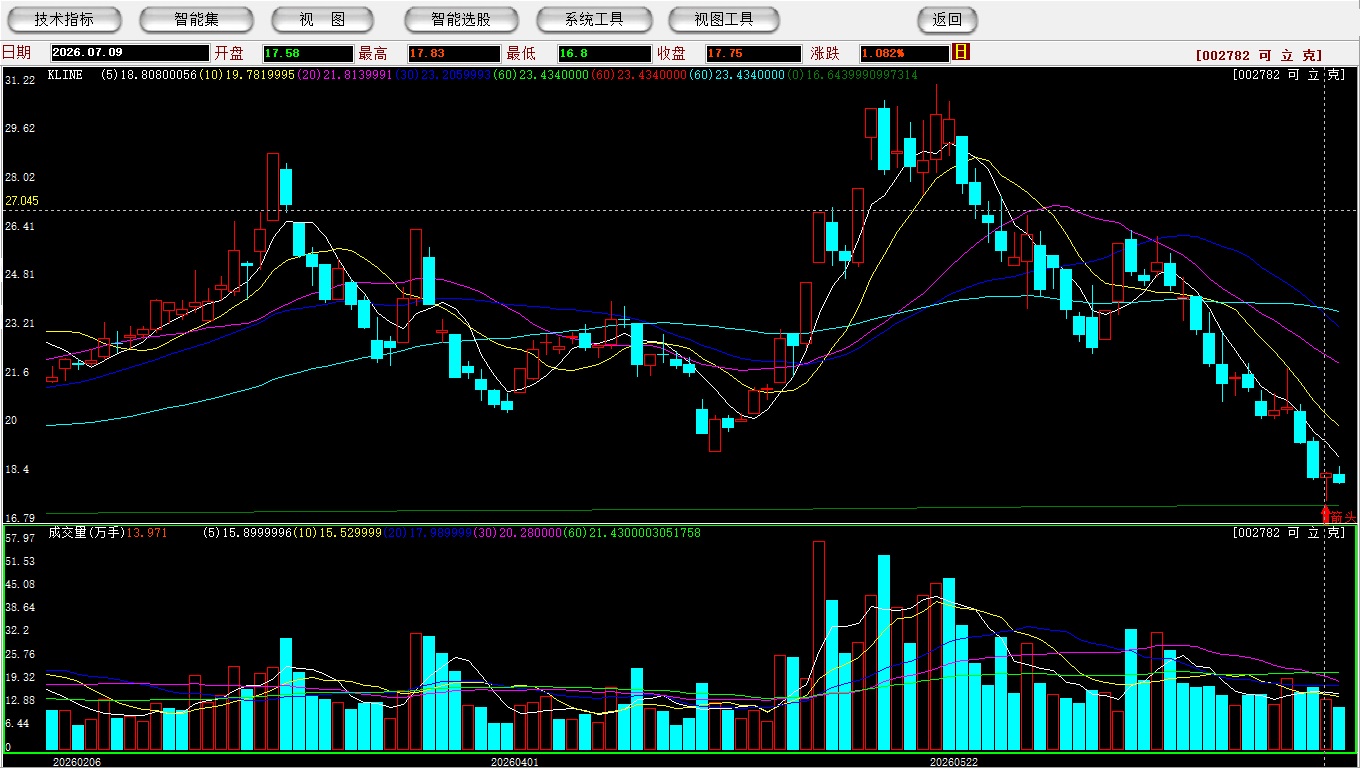Click the 20260401 date marker on timeline

(x=514, y=762)
